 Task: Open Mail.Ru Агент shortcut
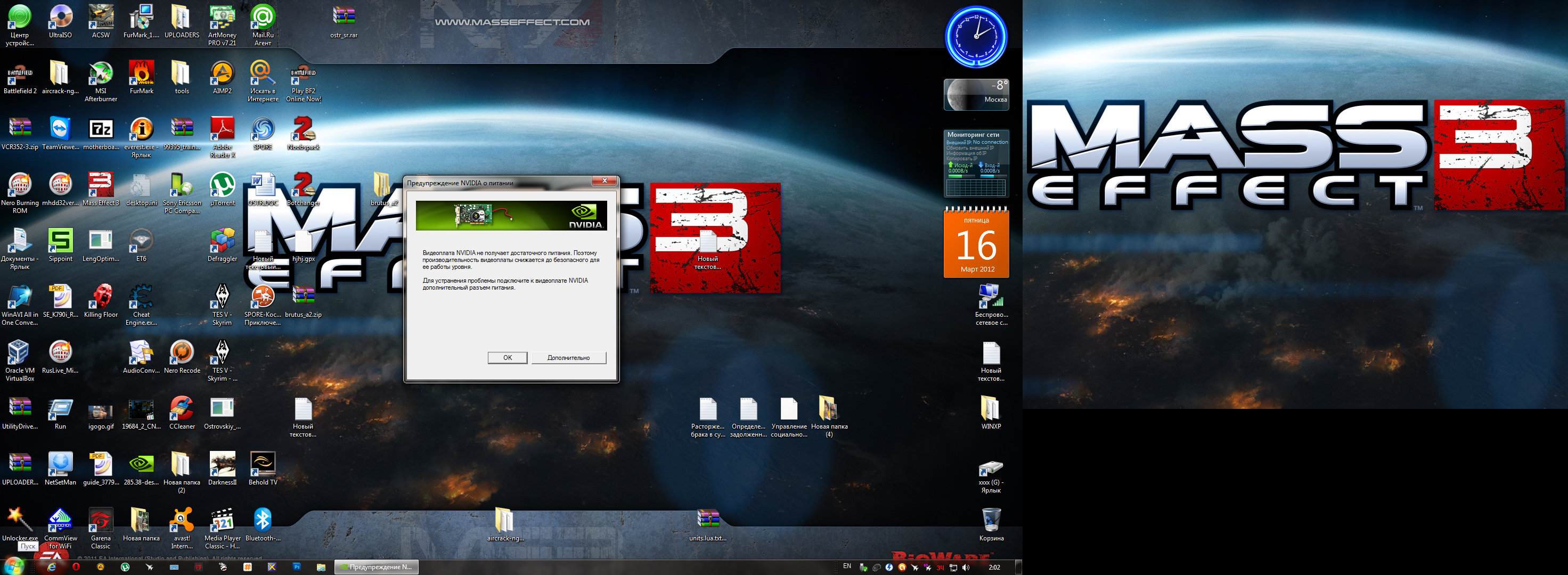(263, 26)
